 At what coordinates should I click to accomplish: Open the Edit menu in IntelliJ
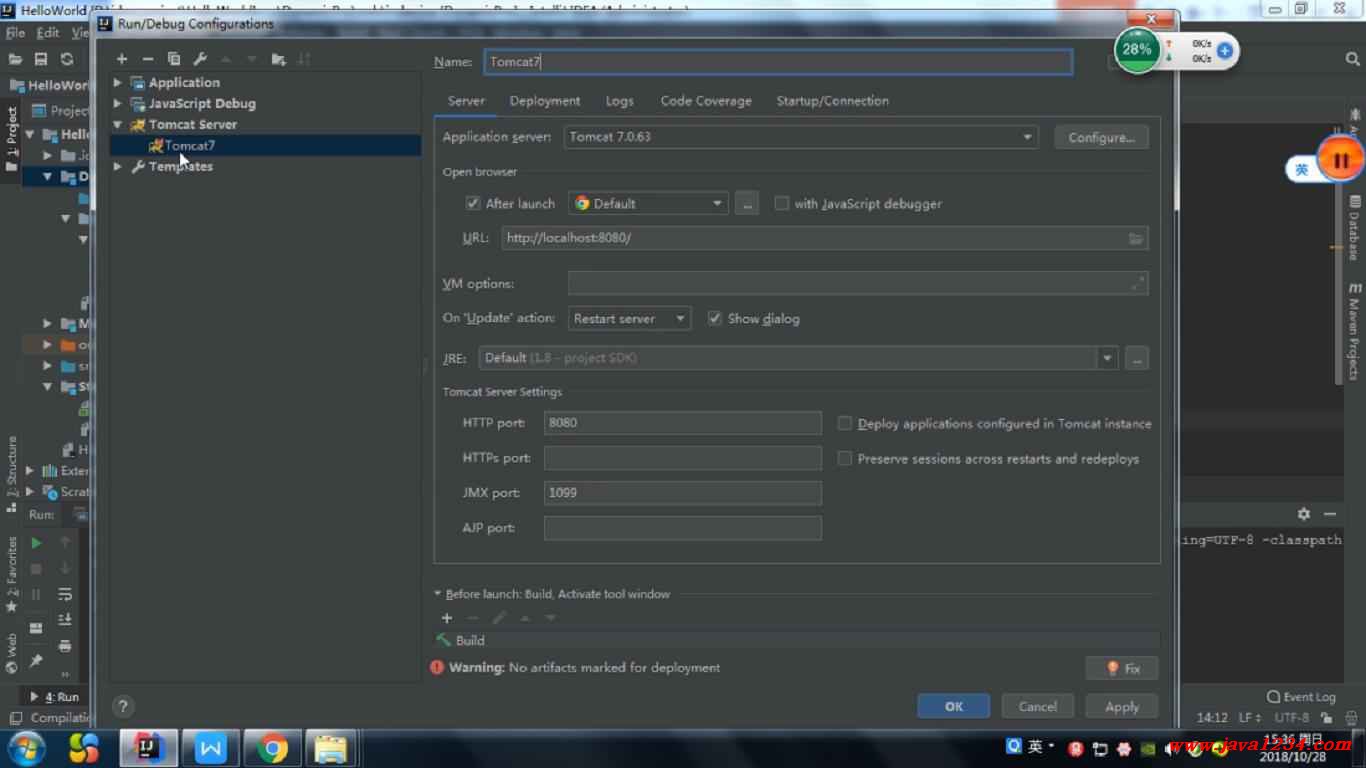(48, 33)
